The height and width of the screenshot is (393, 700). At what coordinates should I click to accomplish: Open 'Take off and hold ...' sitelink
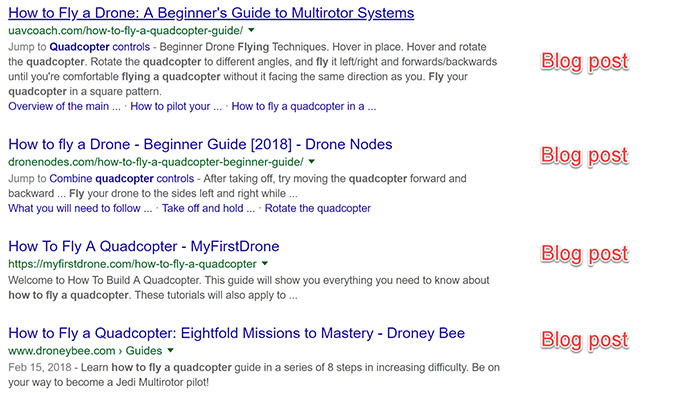(x=208, y=208)
